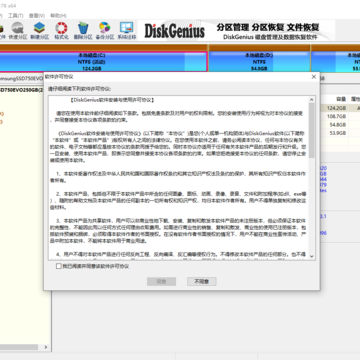Close the license agreement dialog
Image resolution: width=360 pixels, height=360 pixels.
(314, 77)
